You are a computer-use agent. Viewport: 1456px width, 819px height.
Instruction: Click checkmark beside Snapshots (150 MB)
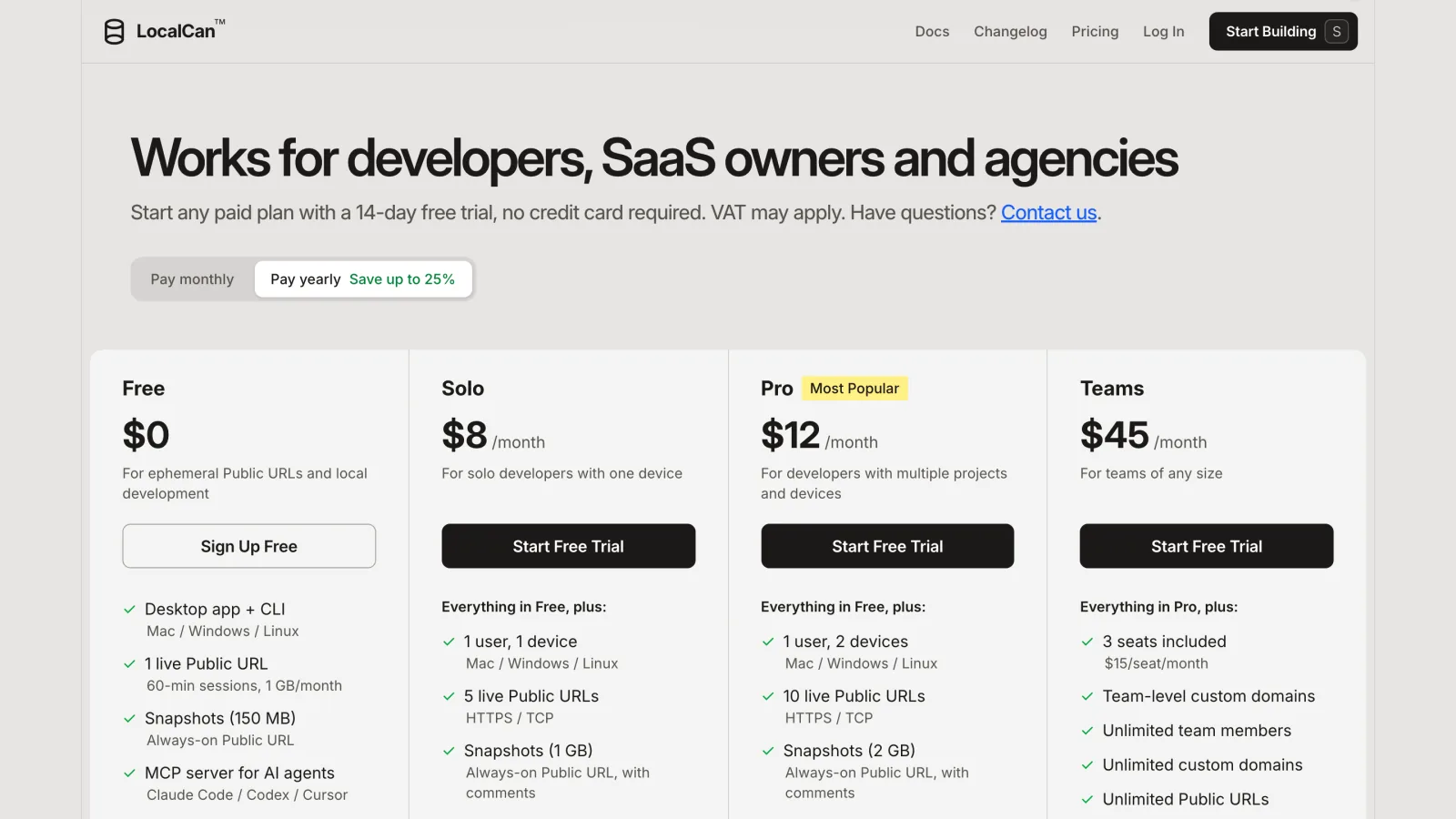point(129,719)
